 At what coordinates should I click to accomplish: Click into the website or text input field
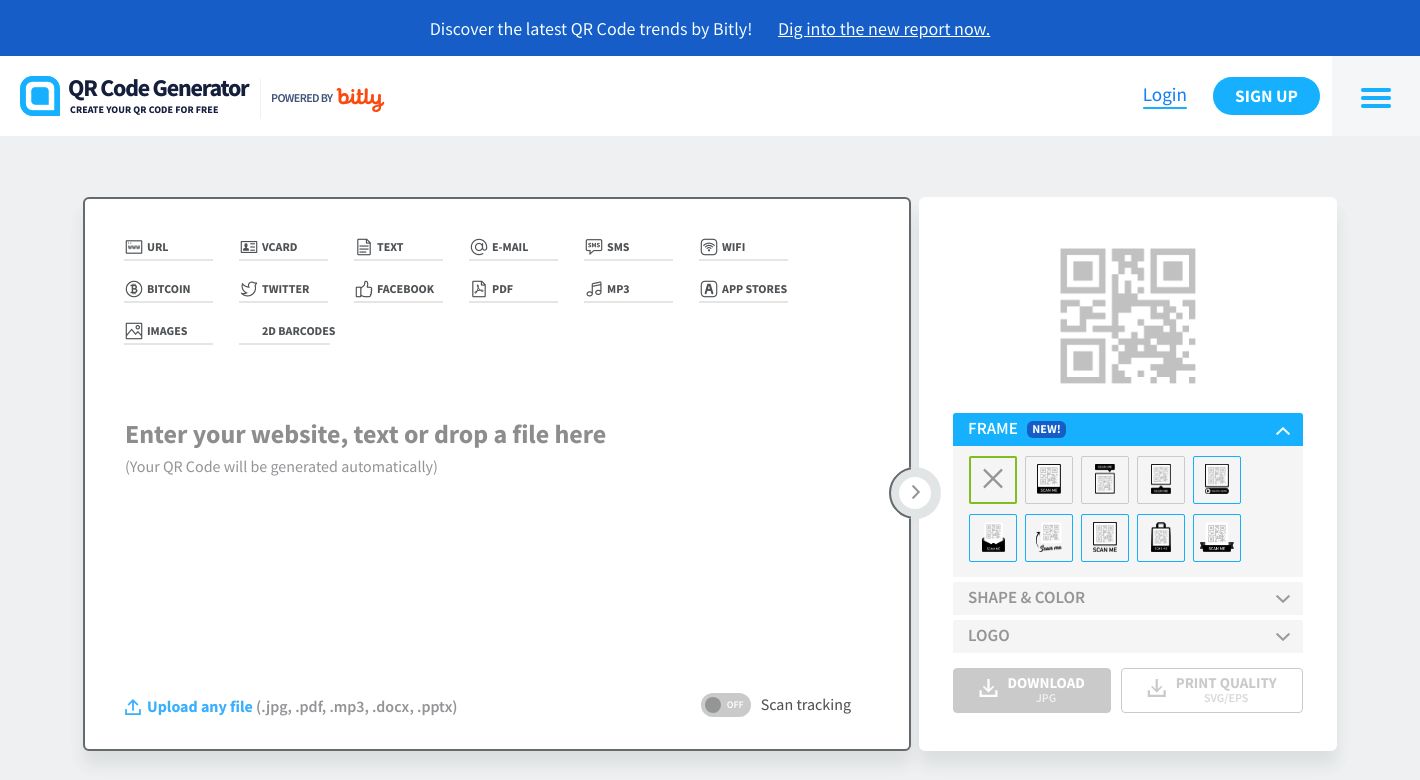tap(365, 435)
